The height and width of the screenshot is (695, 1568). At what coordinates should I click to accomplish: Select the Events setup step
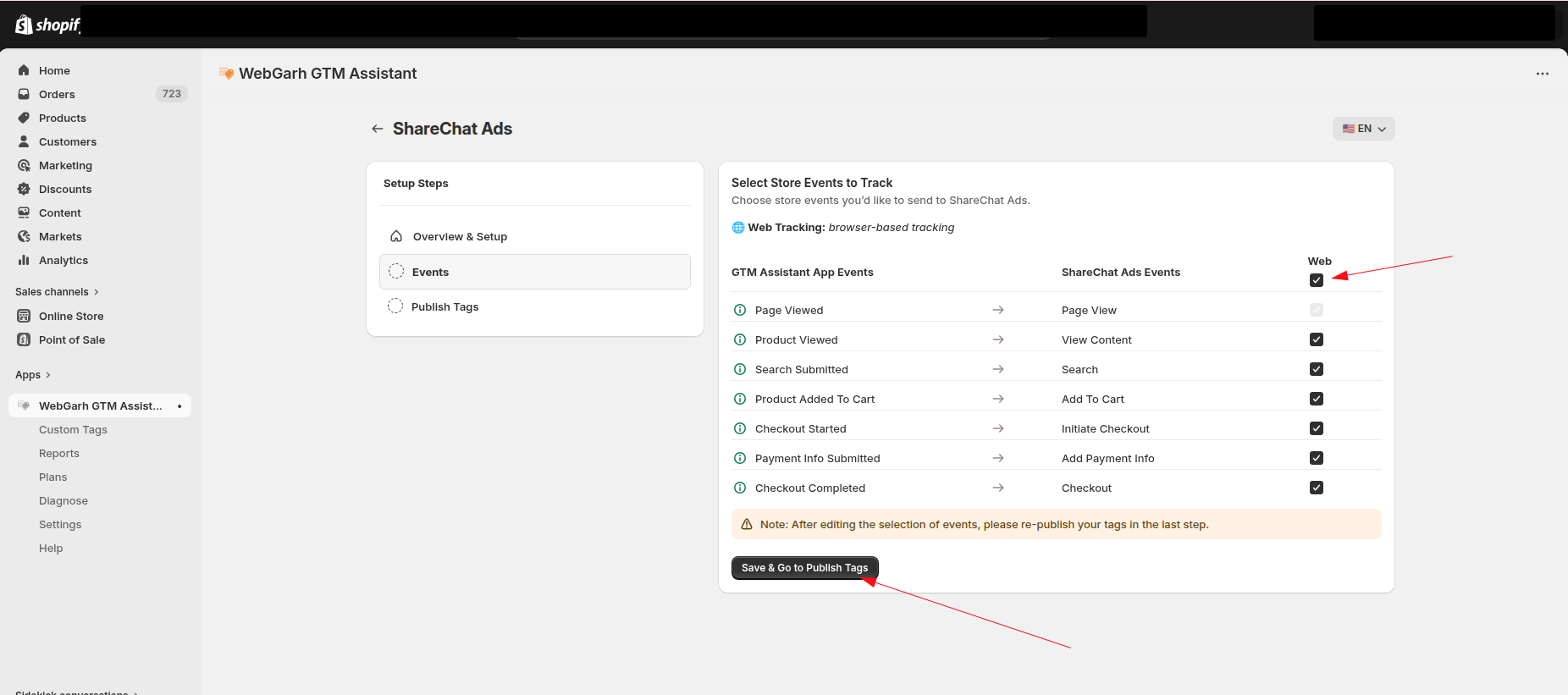click(535, 272)
